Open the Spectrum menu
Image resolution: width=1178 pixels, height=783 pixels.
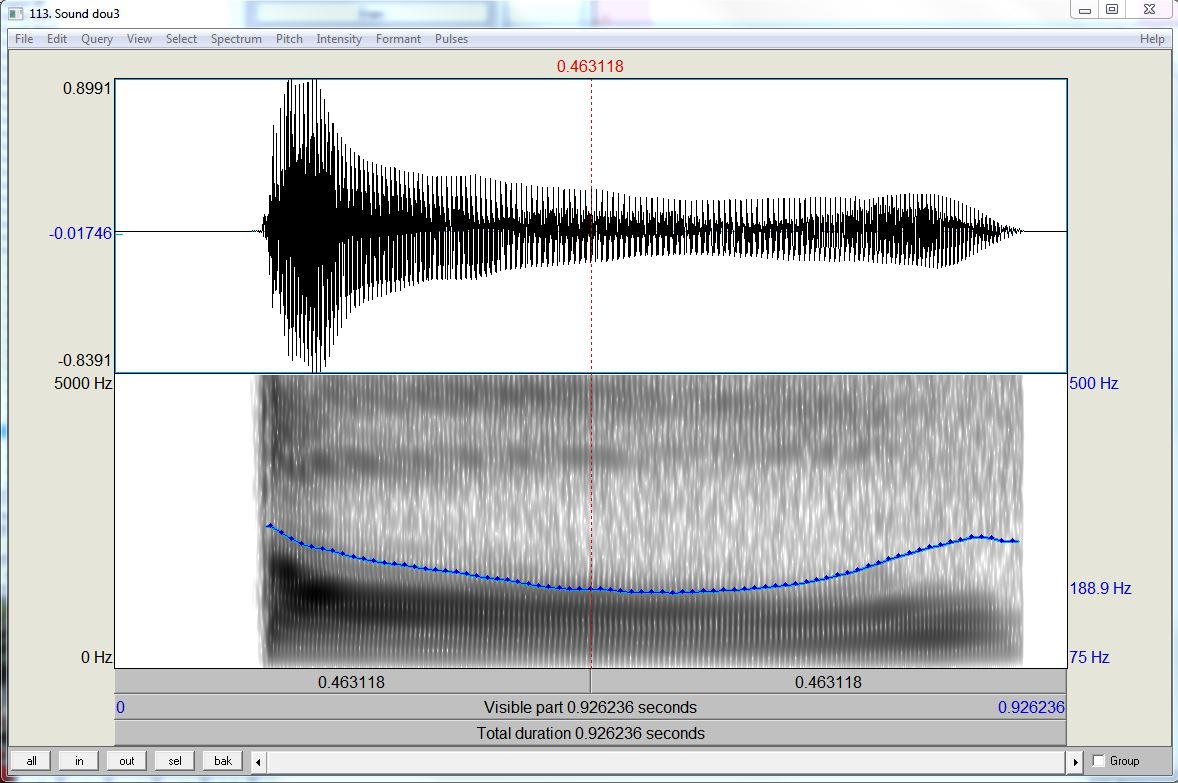236,39
